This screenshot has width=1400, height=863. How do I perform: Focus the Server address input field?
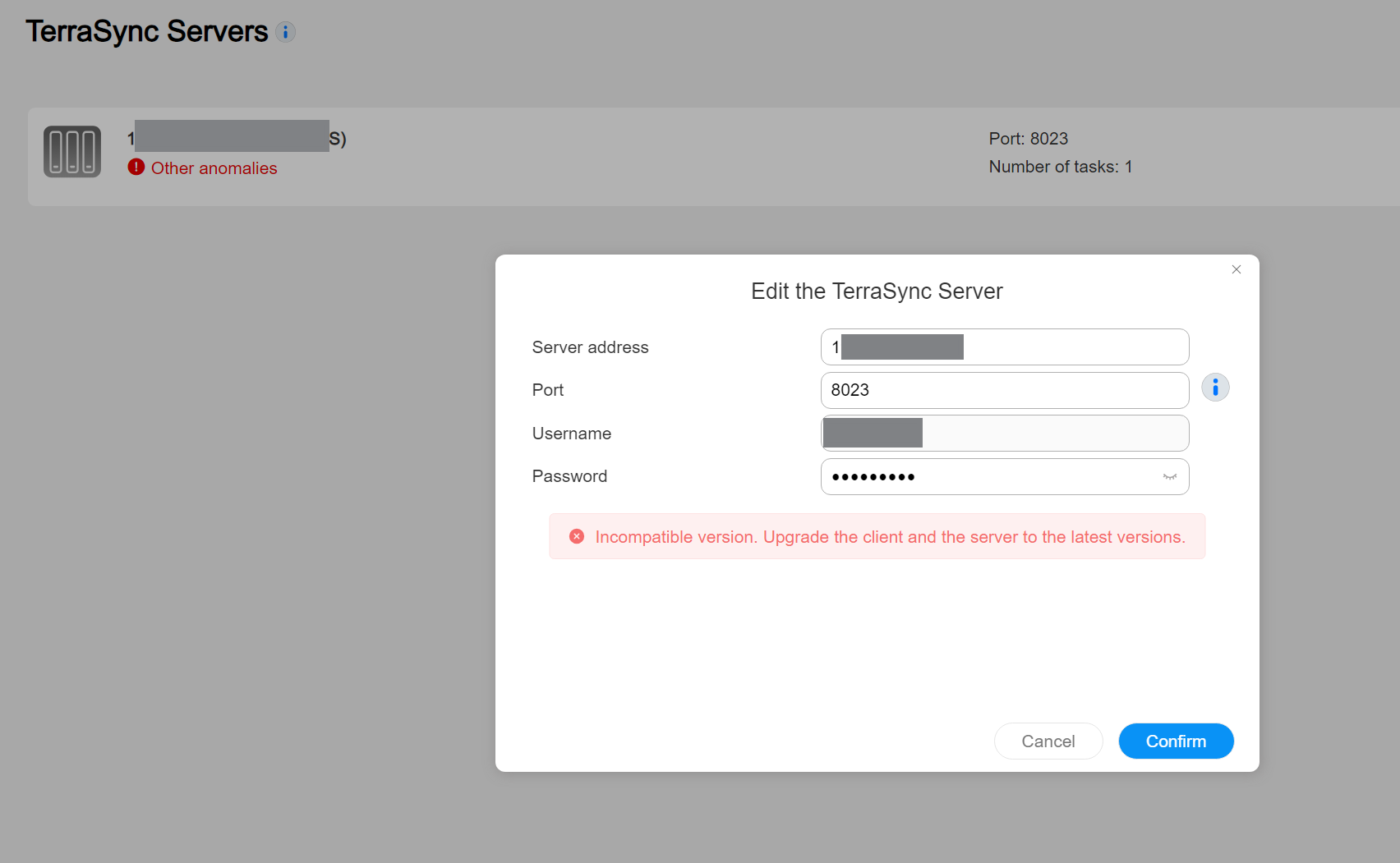(x=1005, y=347)
